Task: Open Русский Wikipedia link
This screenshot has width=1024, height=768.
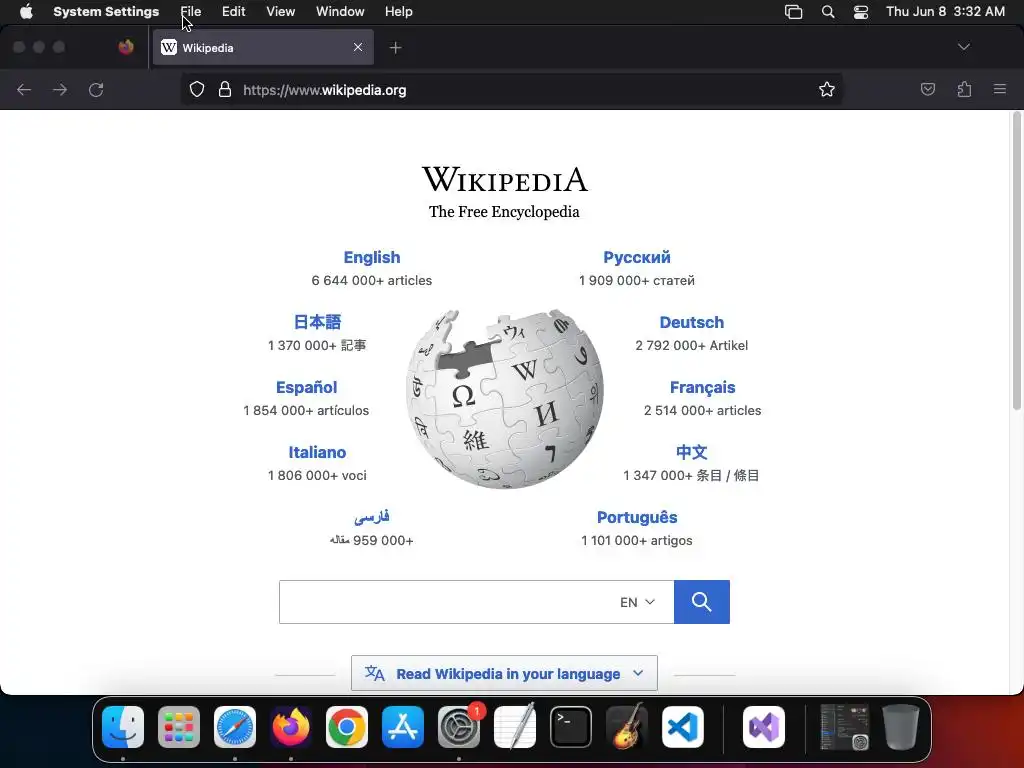Action: pyautogui.click(x=637, y=257)
